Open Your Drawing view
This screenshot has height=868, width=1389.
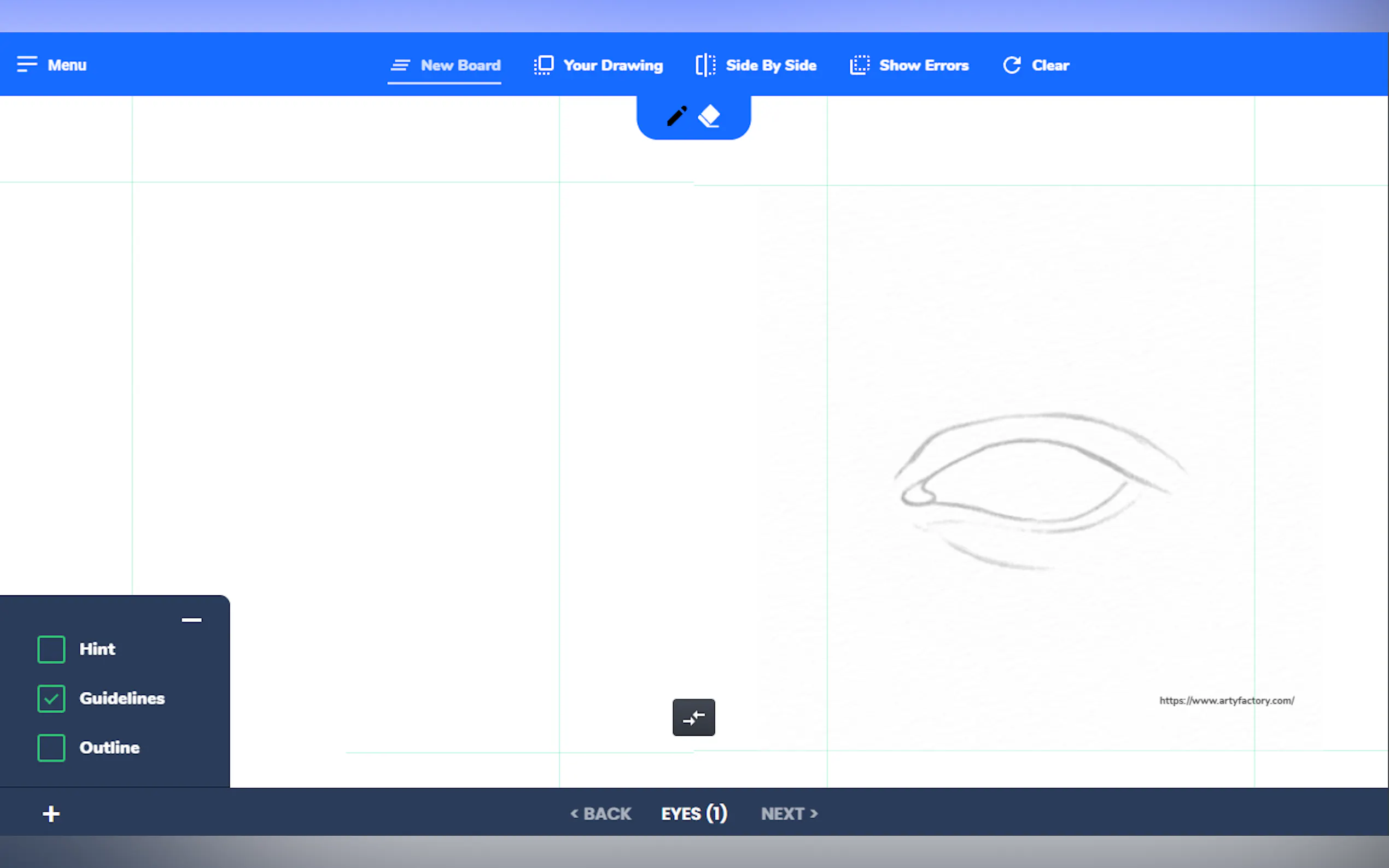tap(612, 65)
